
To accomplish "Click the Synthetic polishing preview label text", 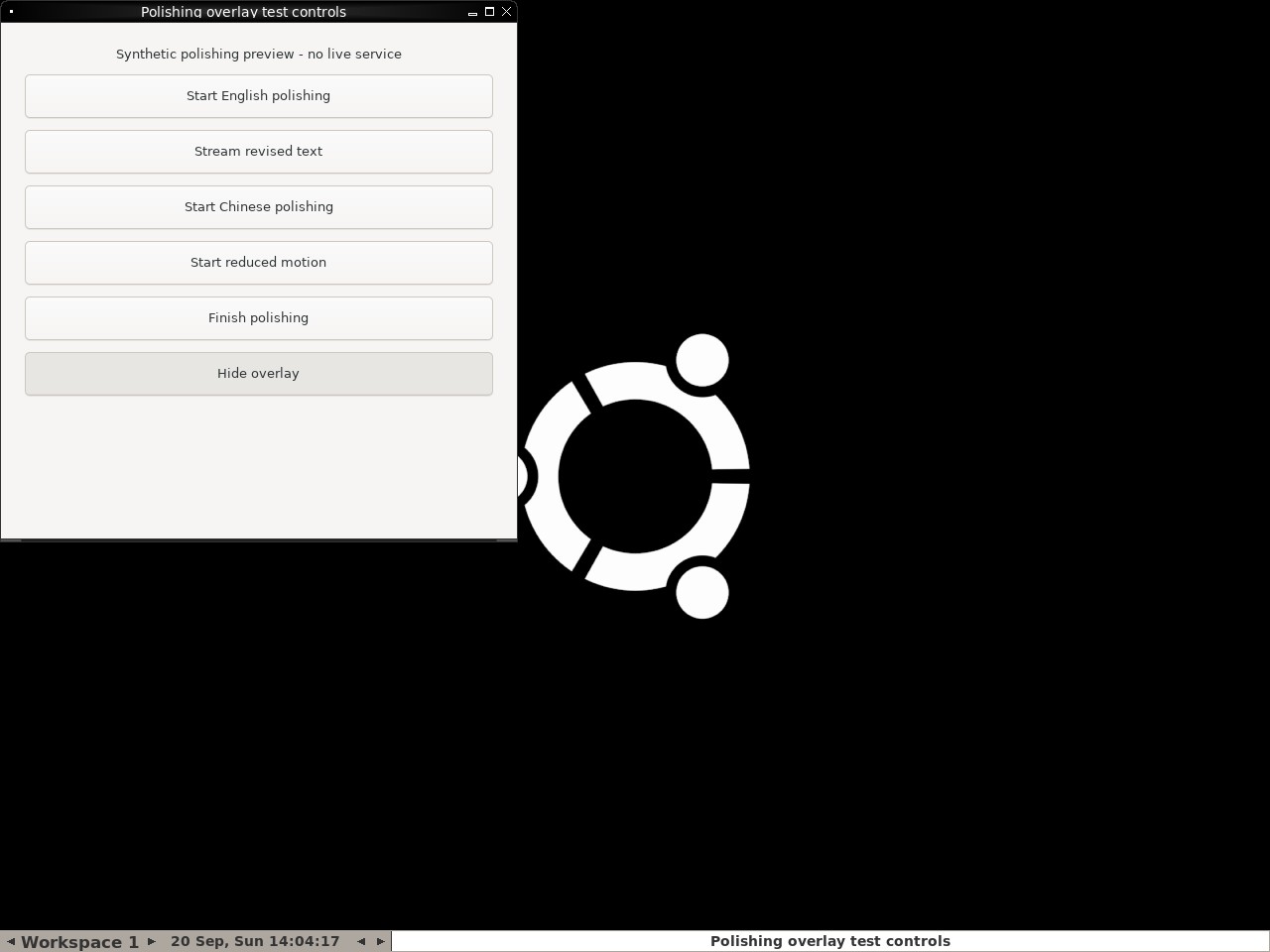I will click(x=259, y=54).
